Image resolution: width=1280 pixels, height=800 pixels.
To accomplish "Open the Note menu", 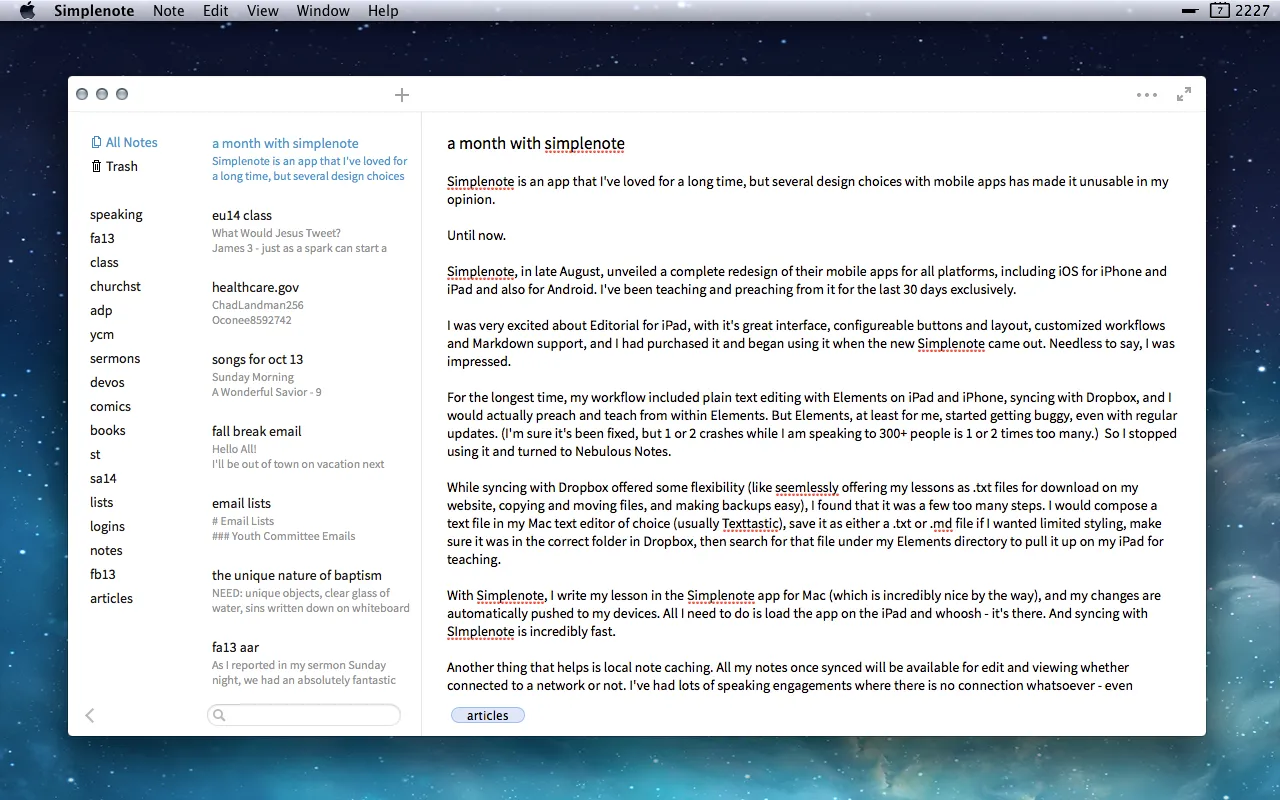I will [169, 10].
